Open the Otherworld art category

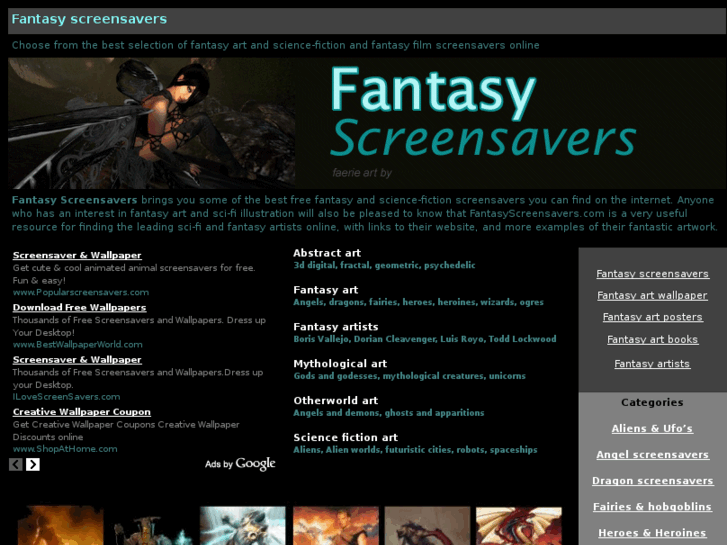click(x=335, y=401)
